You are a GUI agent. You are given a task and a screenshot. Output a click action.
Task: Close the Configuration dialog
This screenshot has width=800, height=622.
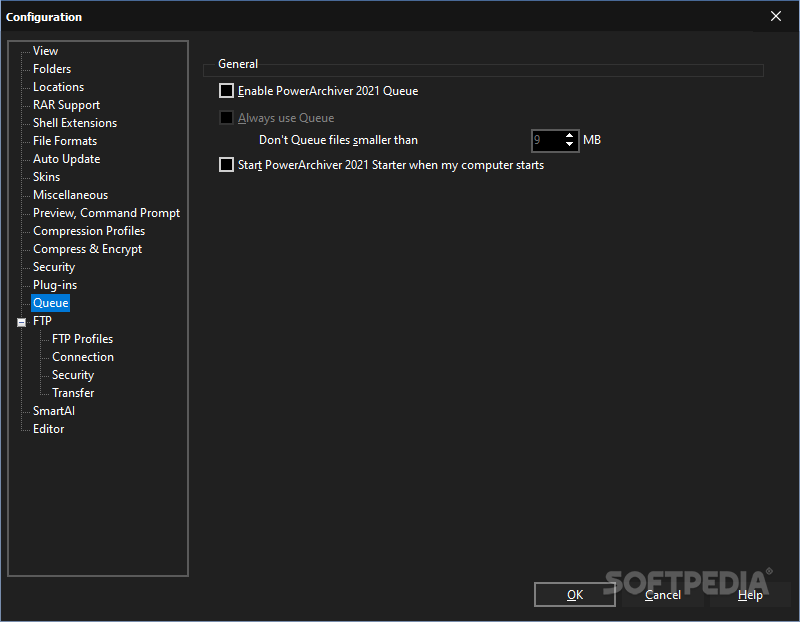pyautogui.click(x=776, y=16)
